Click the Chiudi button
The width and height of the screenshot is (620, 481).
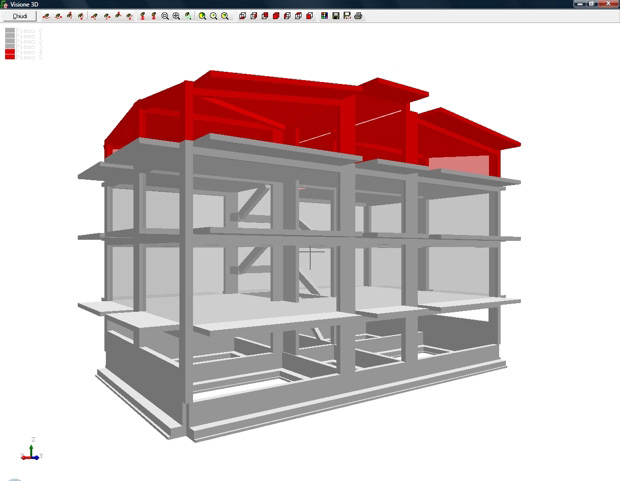tap(20, 16)
